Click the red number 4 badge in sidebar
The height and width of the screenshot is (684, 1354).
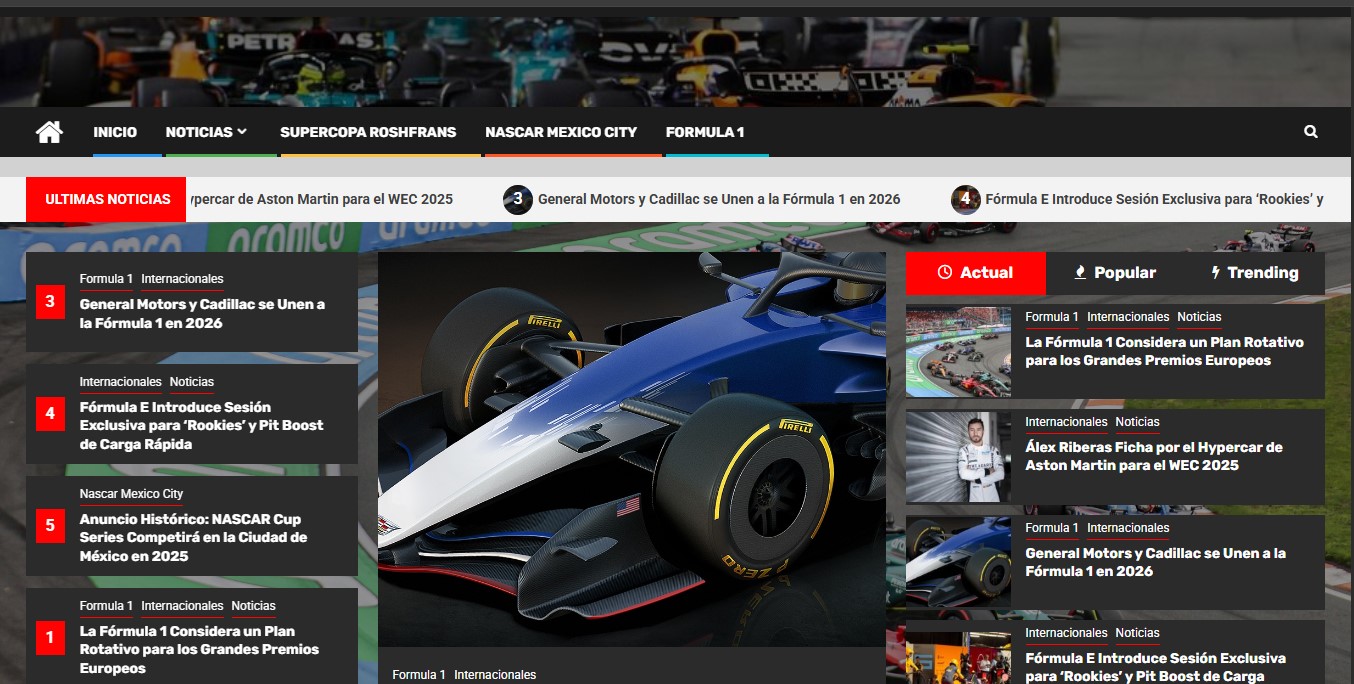point(50,413)
